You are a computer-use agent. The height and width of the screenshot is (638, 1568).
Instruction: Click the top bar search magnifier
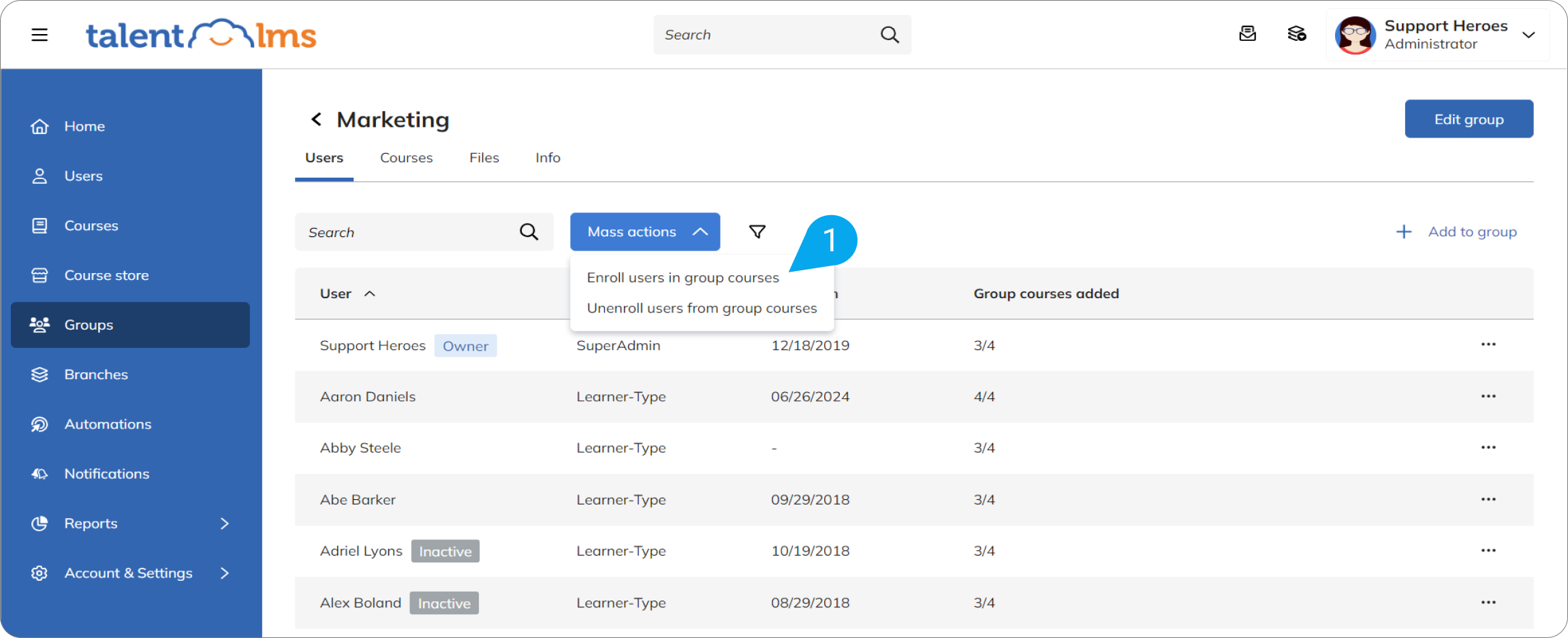click(890, 35)
